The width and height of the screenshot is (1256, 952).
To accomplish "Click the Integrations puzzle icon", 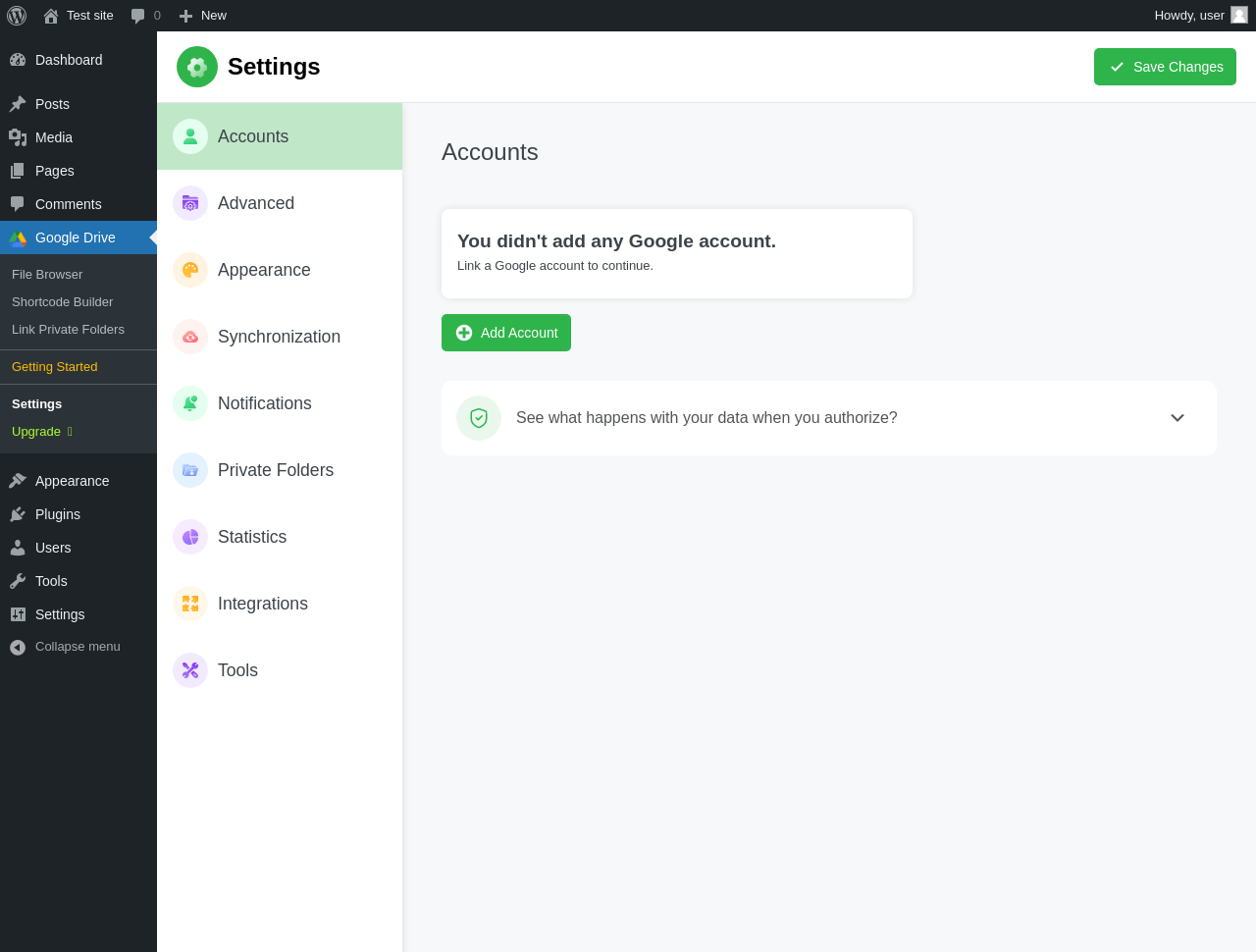I will (190, 604).
